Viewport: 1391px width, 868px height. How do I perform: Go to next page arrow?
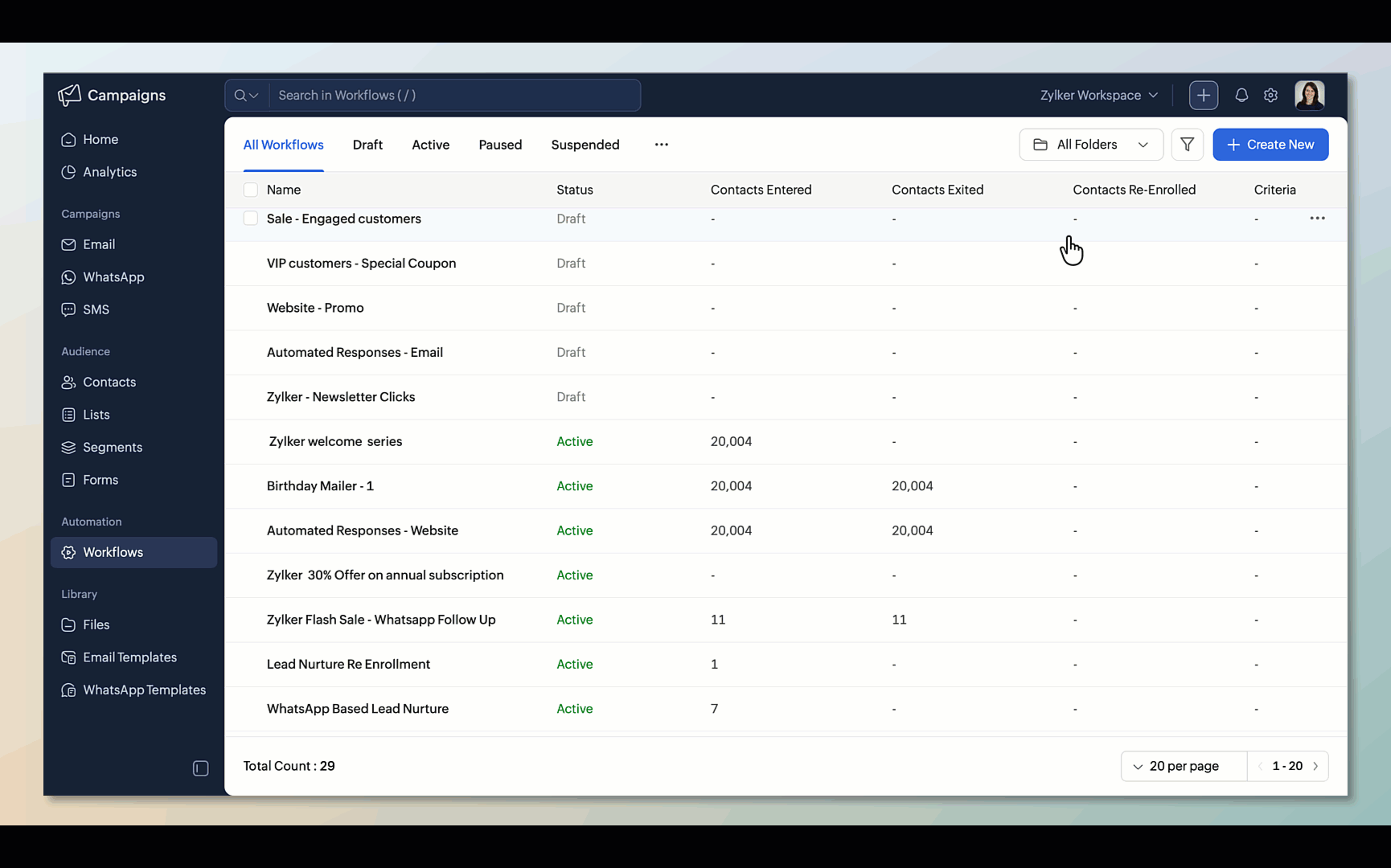1315,766
